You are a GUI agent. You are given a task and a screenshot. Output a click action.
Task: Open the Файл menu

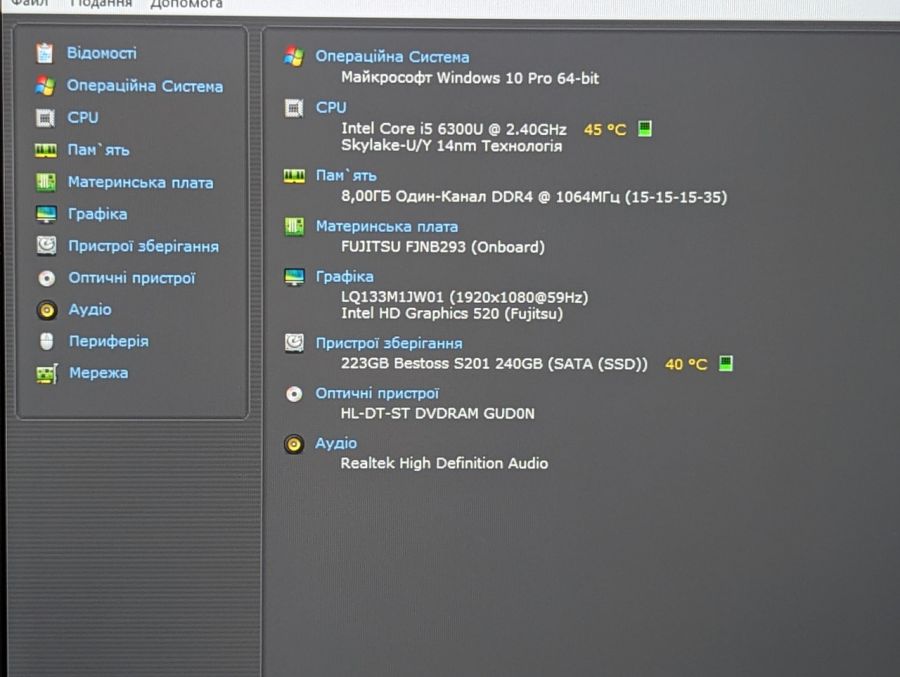(x=30, y=3)
